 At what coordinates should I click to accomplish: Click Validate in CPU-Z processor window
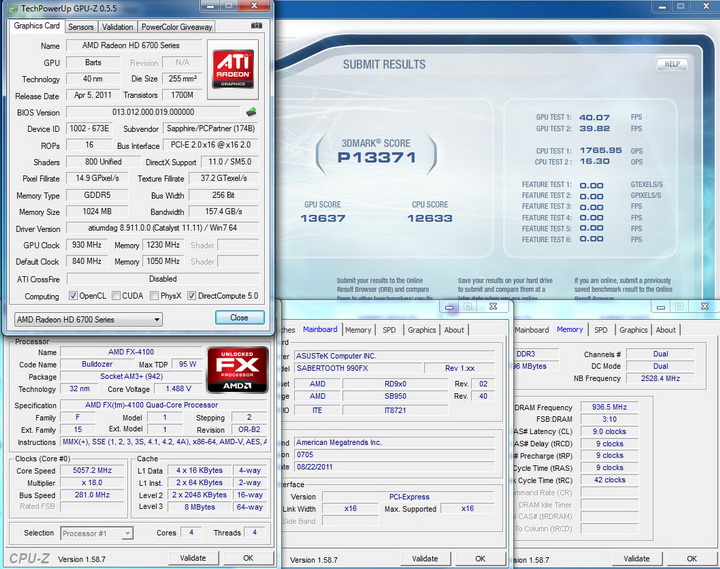(193, 558)
